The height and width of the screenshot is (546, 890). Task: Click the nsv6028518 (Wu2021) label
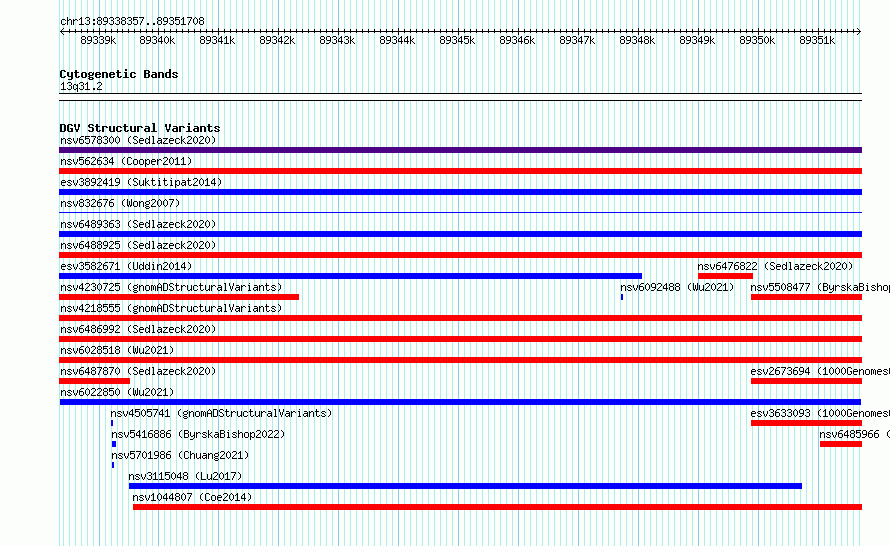point(117,350)
